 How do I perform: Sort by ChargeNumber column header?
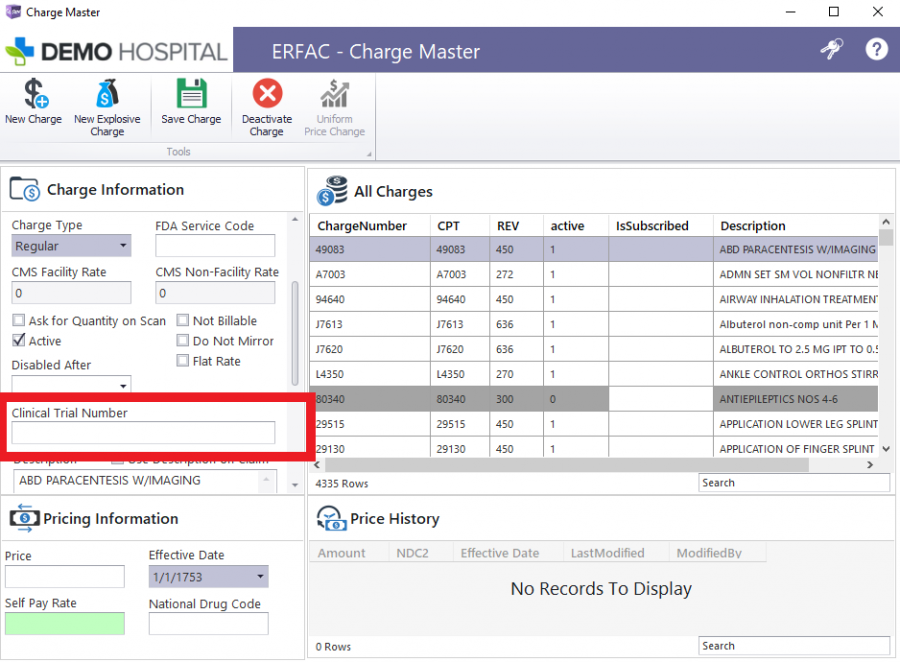pos(370,226)
